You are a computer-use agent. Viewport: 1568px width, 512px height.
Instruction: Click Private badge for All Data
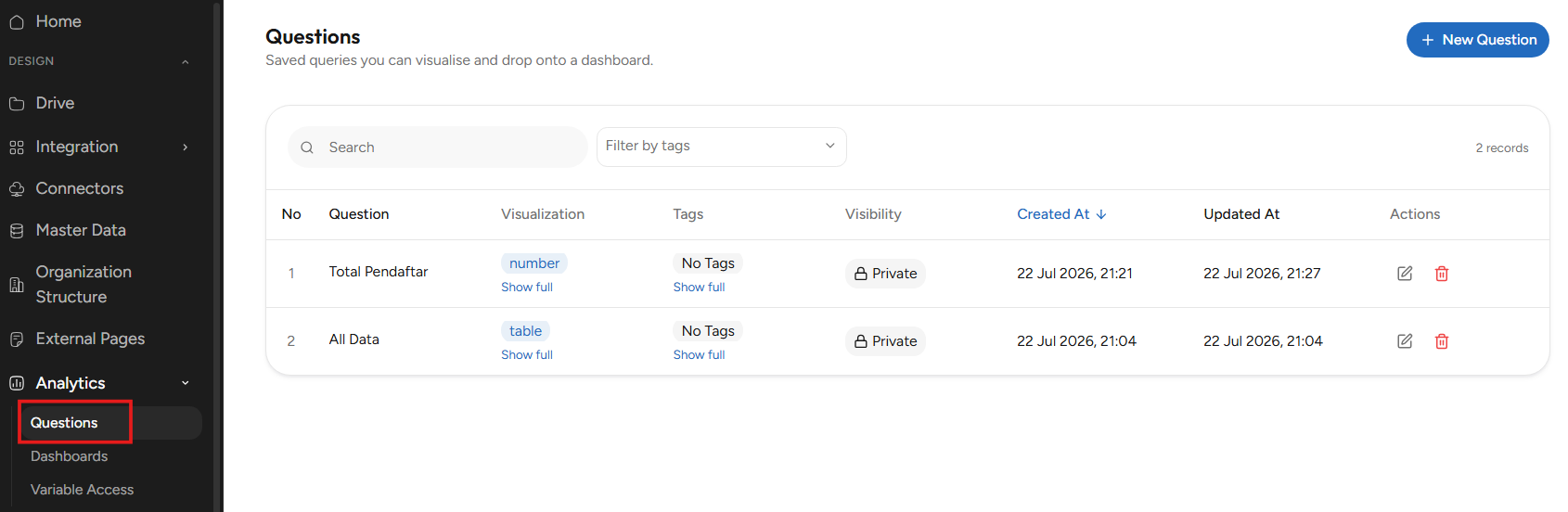[885, 341]
